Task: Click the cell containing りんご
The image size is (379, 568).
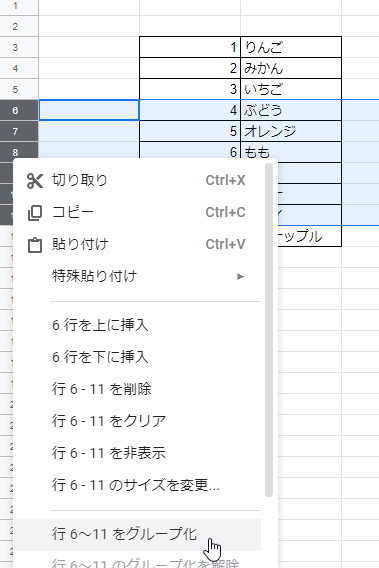Action: click(291, 47)
